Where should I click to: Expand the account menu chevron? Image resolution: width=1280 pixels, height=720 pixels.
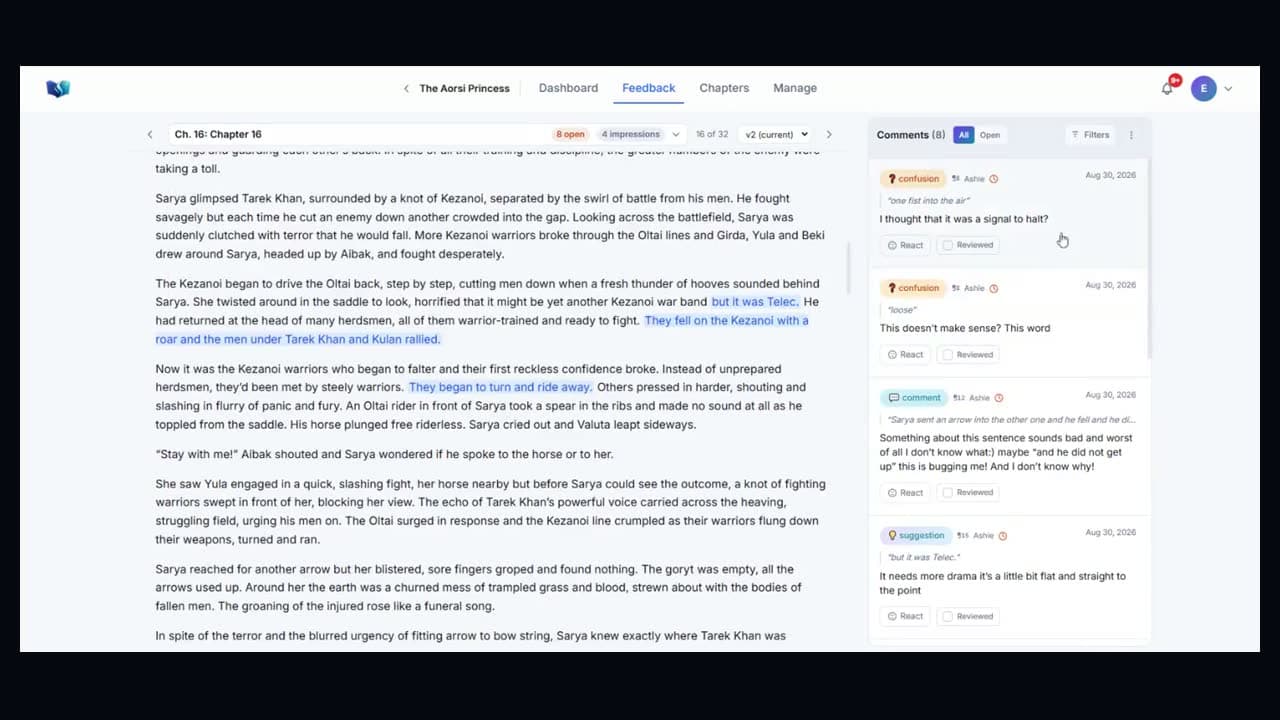[1228, 89]
